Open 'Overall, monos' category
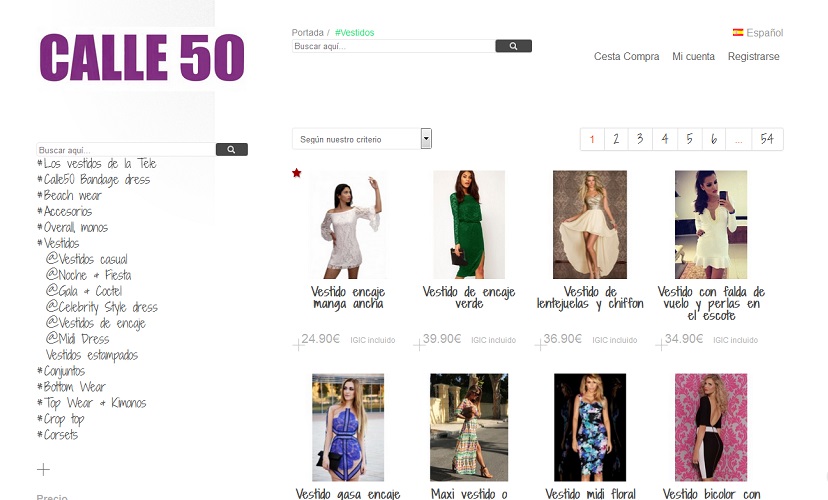 [72, 228]
